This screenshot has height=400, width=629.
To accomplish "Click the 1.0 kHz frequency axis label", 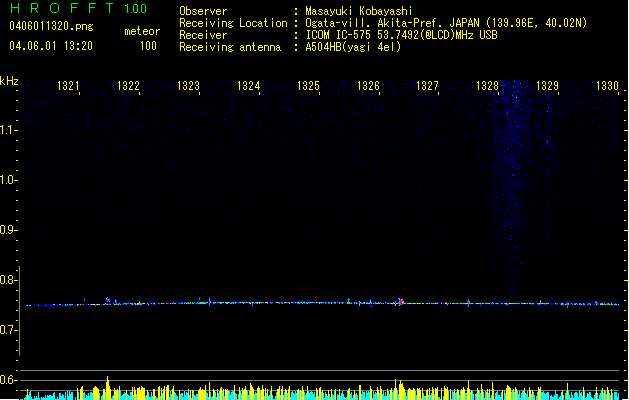I will (9, 180).
